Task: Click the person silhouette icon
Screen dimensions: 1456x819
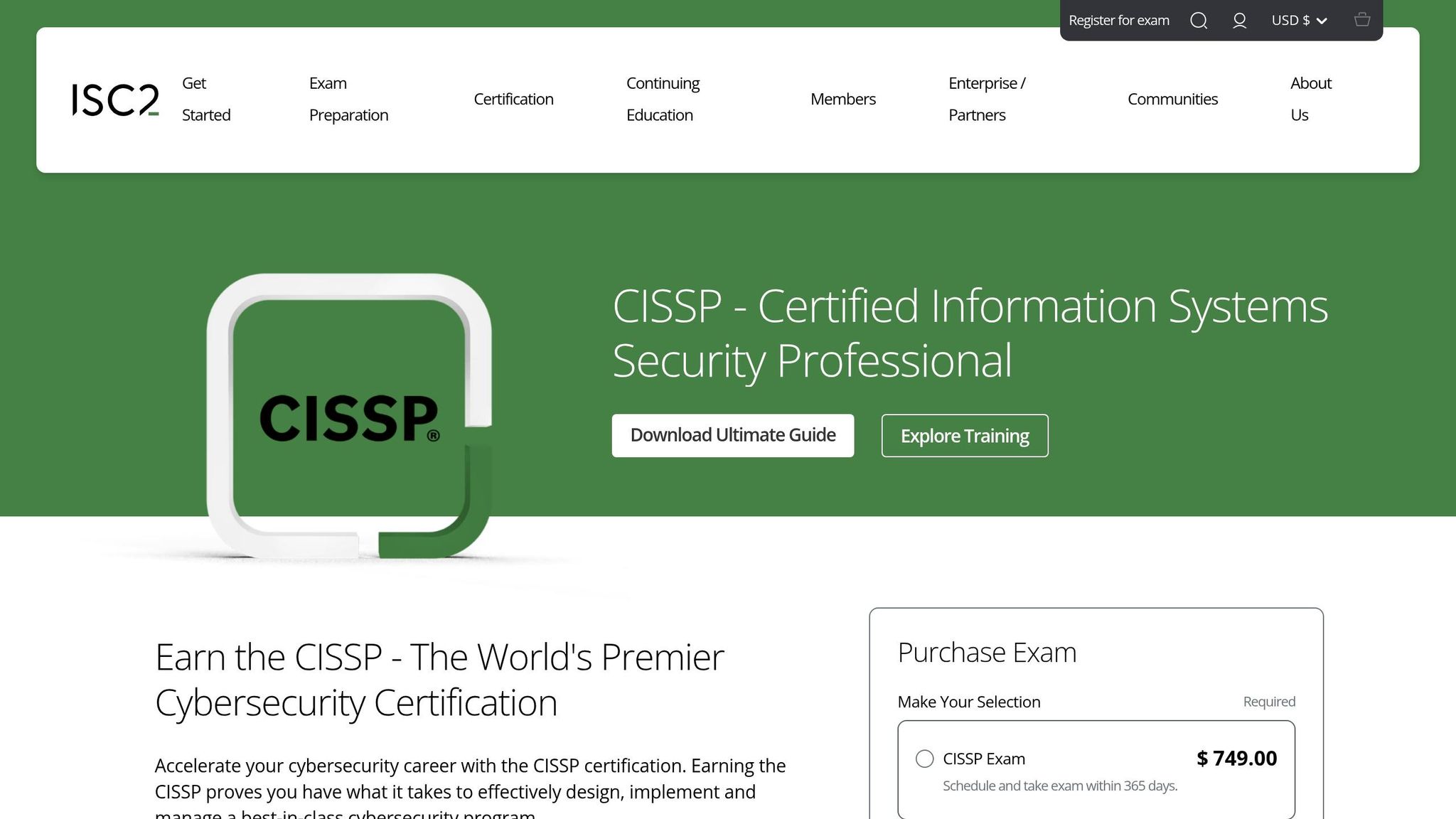Action: (1239, 20)
